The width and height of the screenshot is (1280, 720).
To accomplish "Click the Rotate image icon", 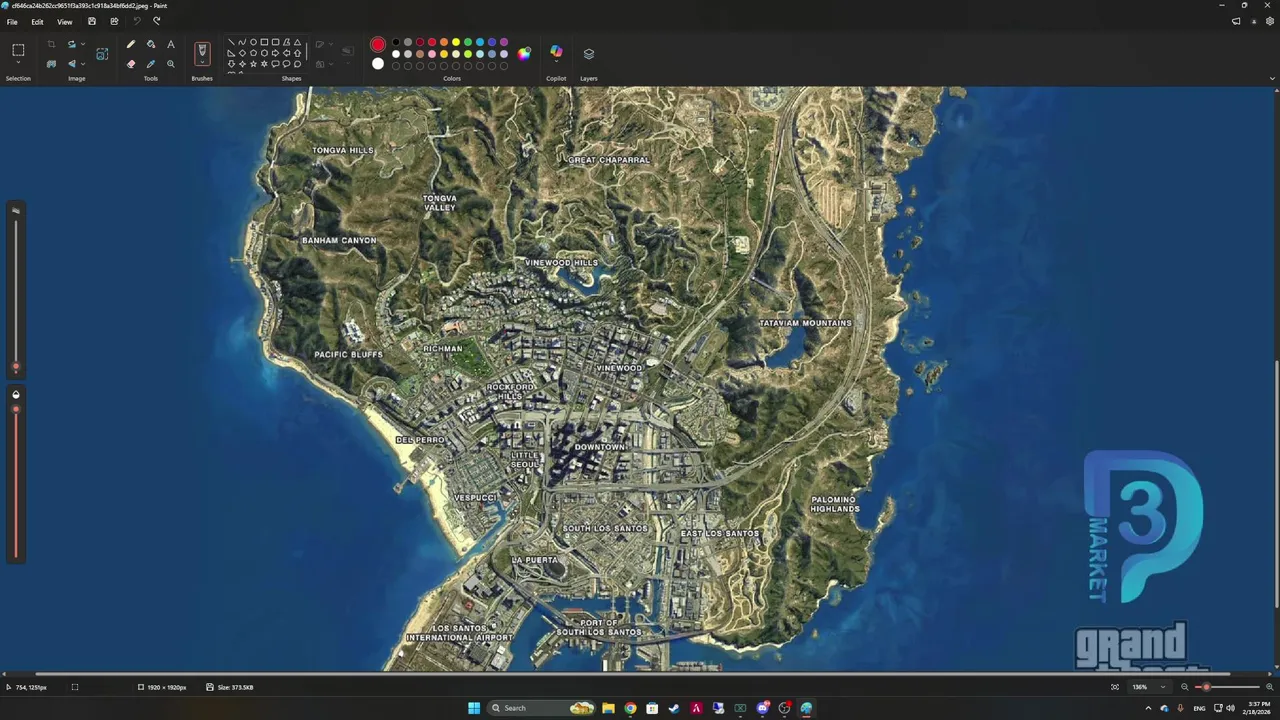I will 72,44.
